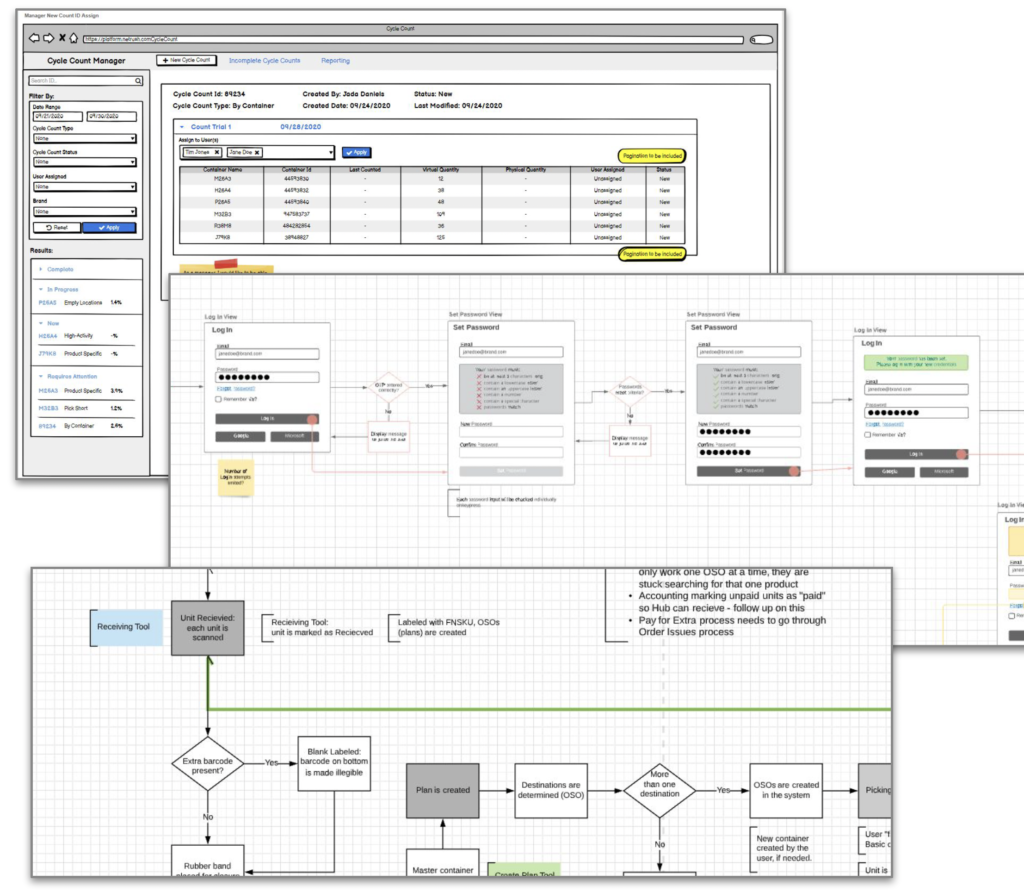The image size is (1024, 892).
Task: Toggle Remember Me checkbox in rightmost Log In view
Action: pyautogui.click(x=868, y=434)
